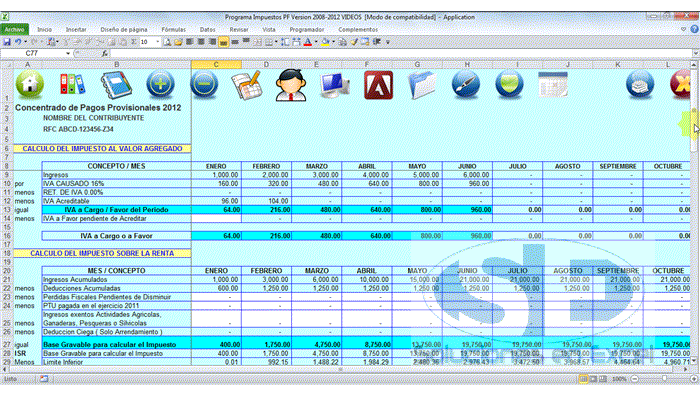Click the computer monitor icon

pyautogui.click(x=334, y=85)
